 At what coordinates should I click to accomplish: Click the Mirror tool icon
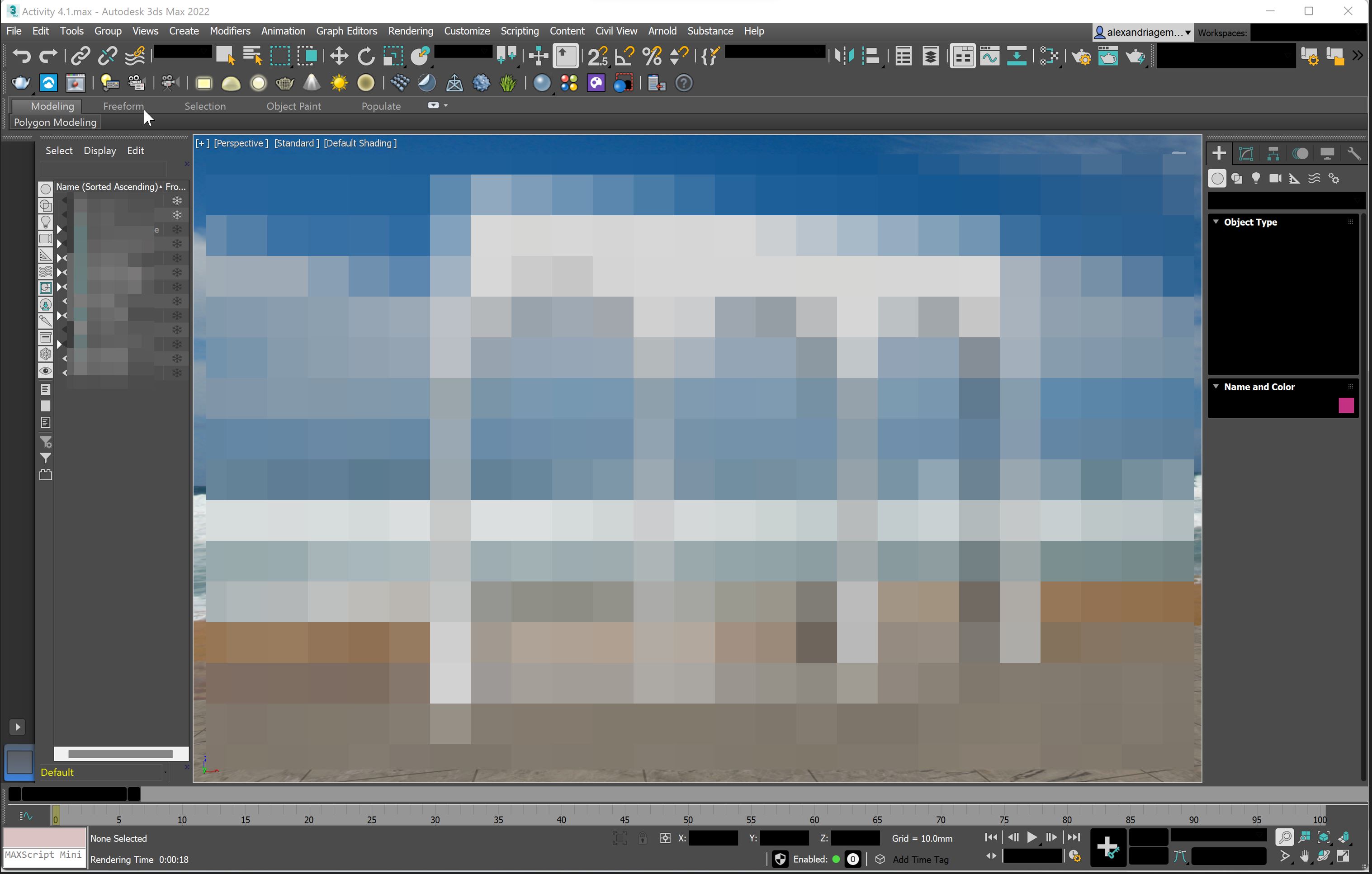pyautogui.click(x=844, y=56)
